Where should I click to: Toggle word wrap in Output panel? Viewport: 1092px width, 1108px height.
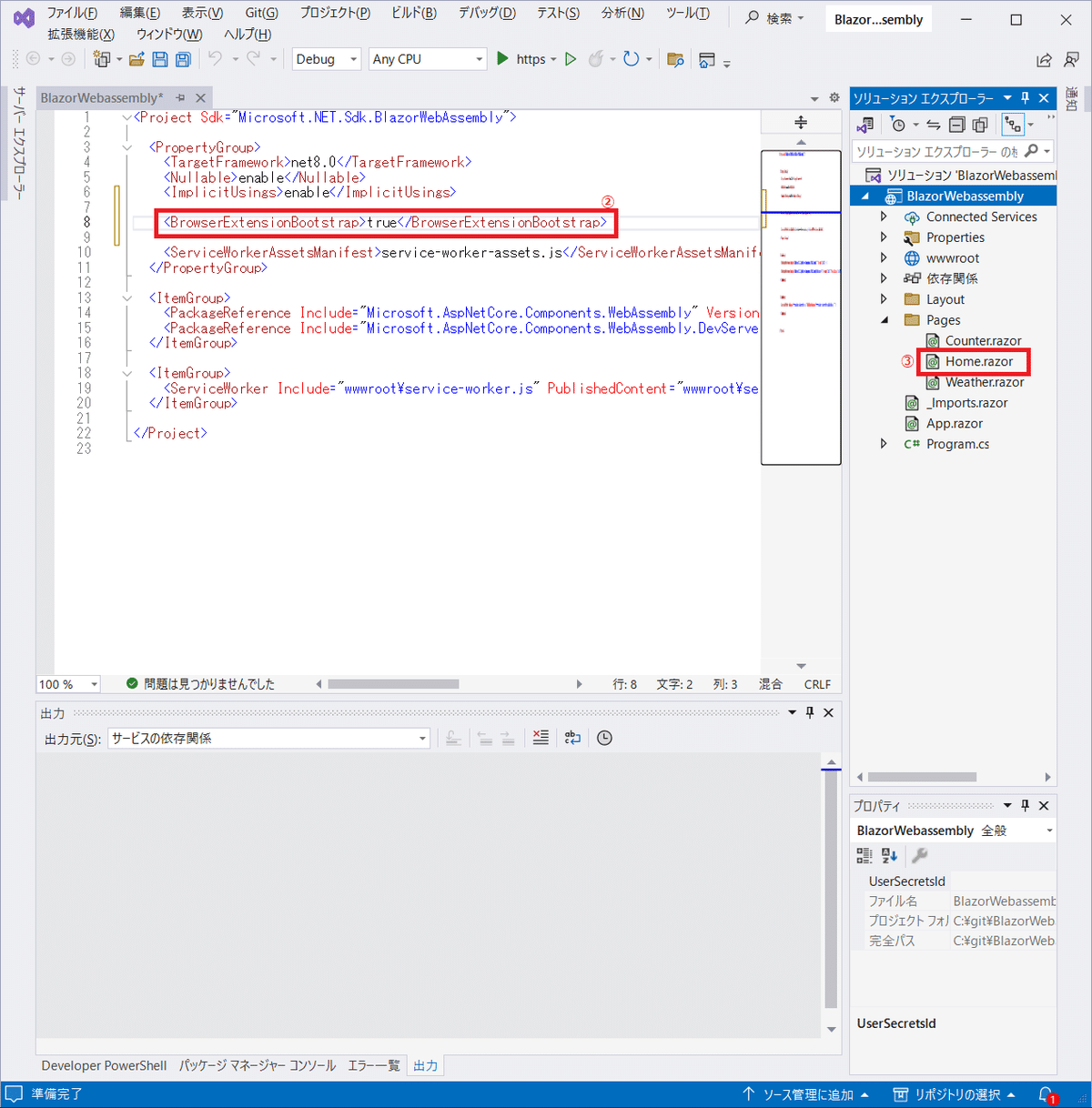(x=572, y=738)
